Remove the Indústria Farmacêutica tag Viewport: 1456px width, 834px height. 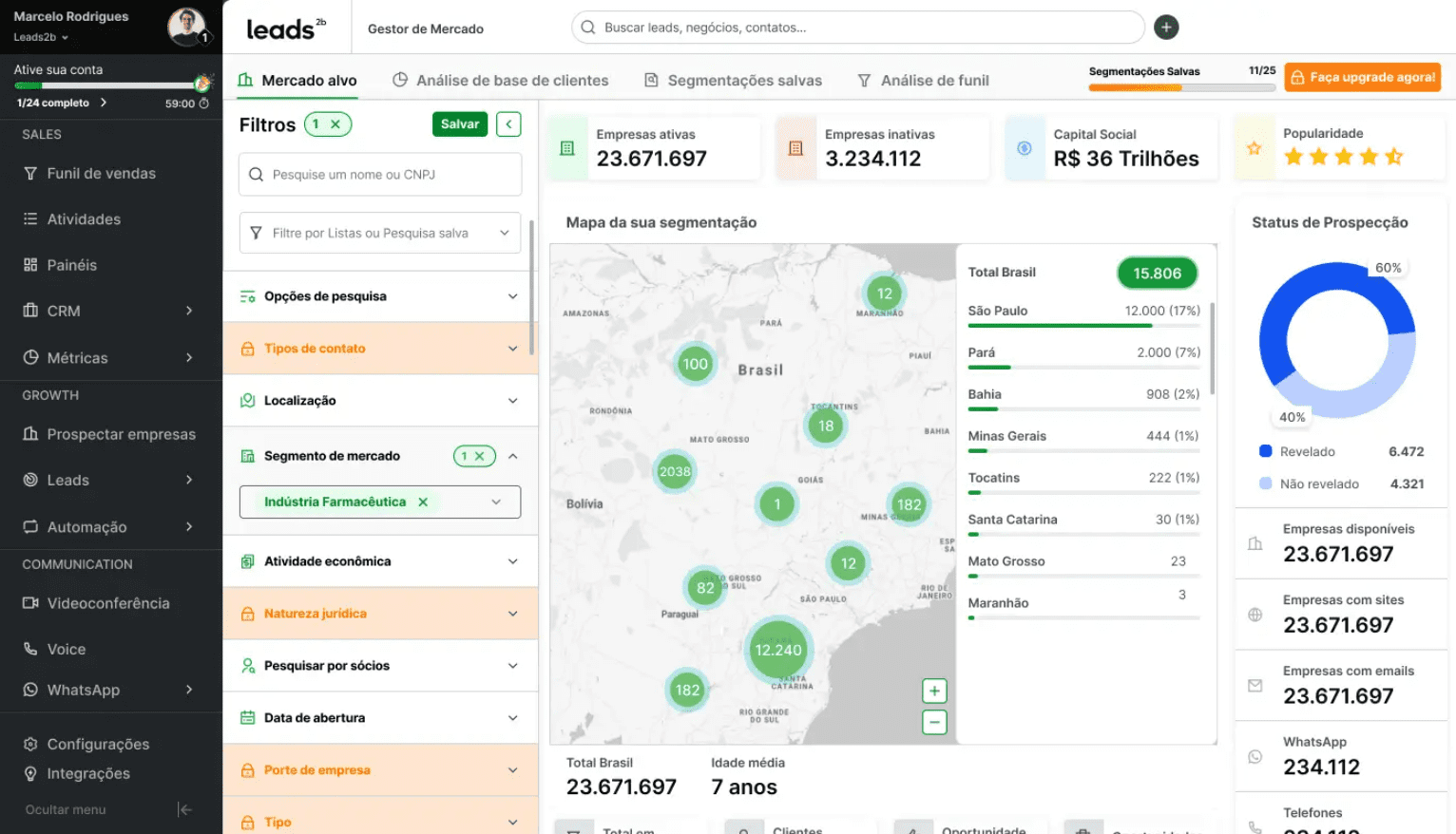tap(423, 502)
